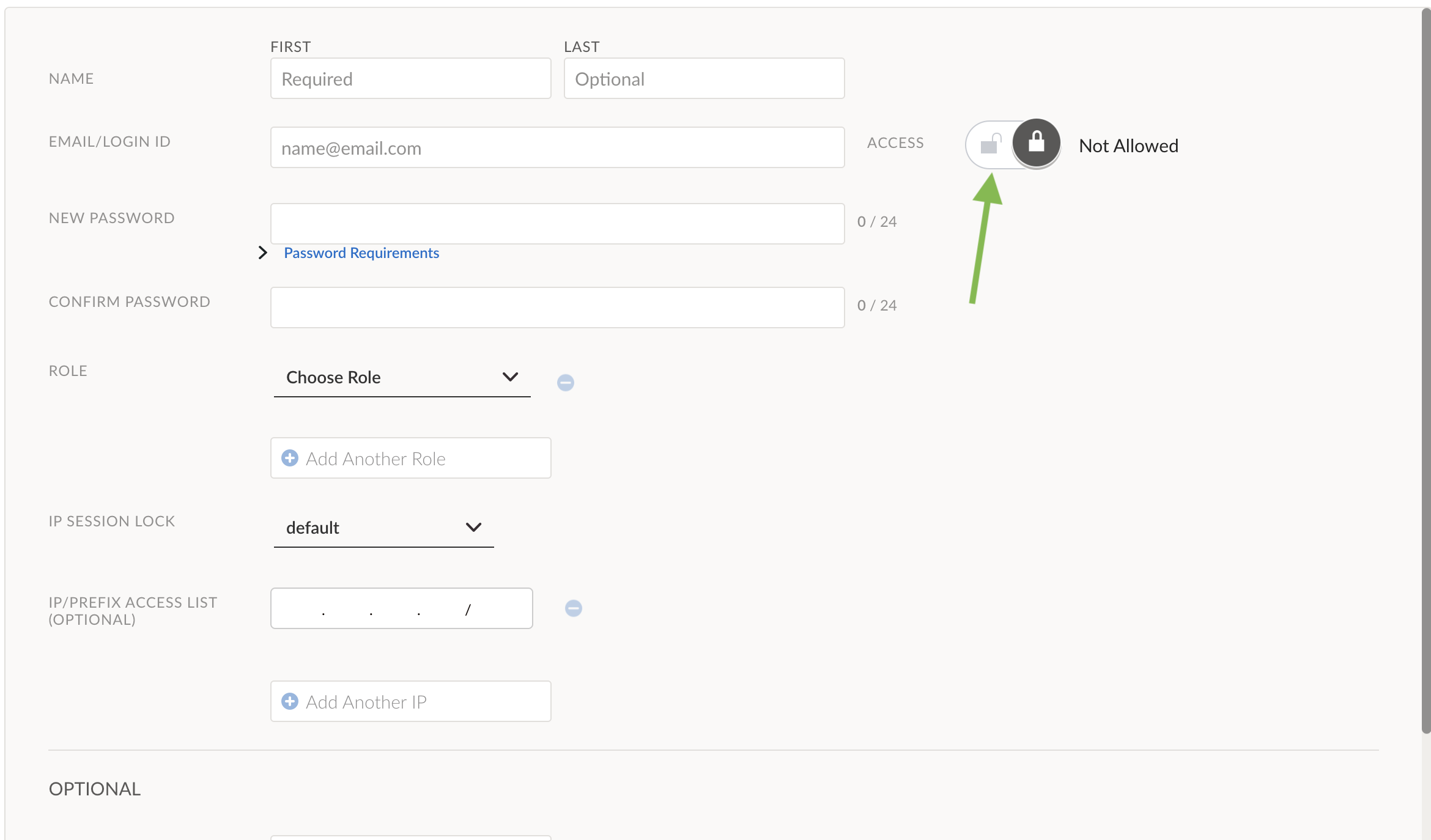Open the IP Session Lock default dropdown

[383, 528]
